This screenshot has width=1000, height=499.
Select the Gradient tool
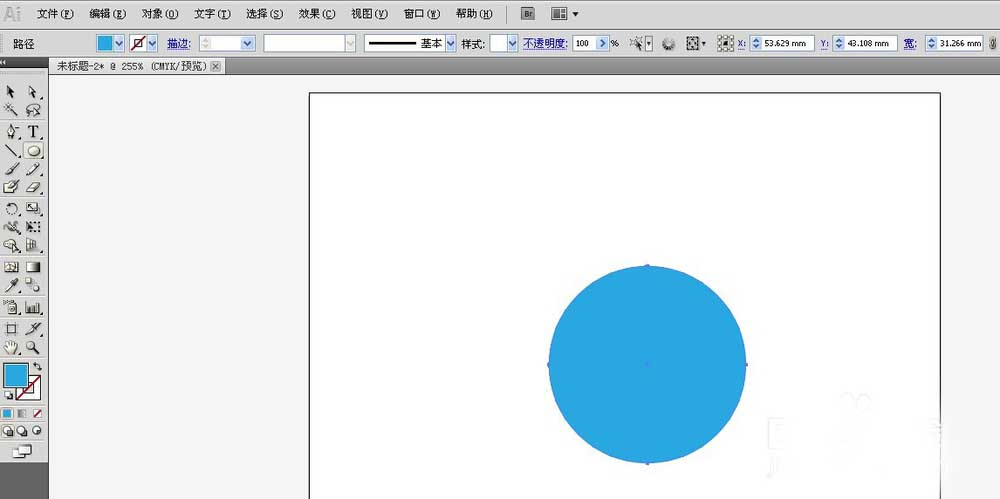(33, 267)
